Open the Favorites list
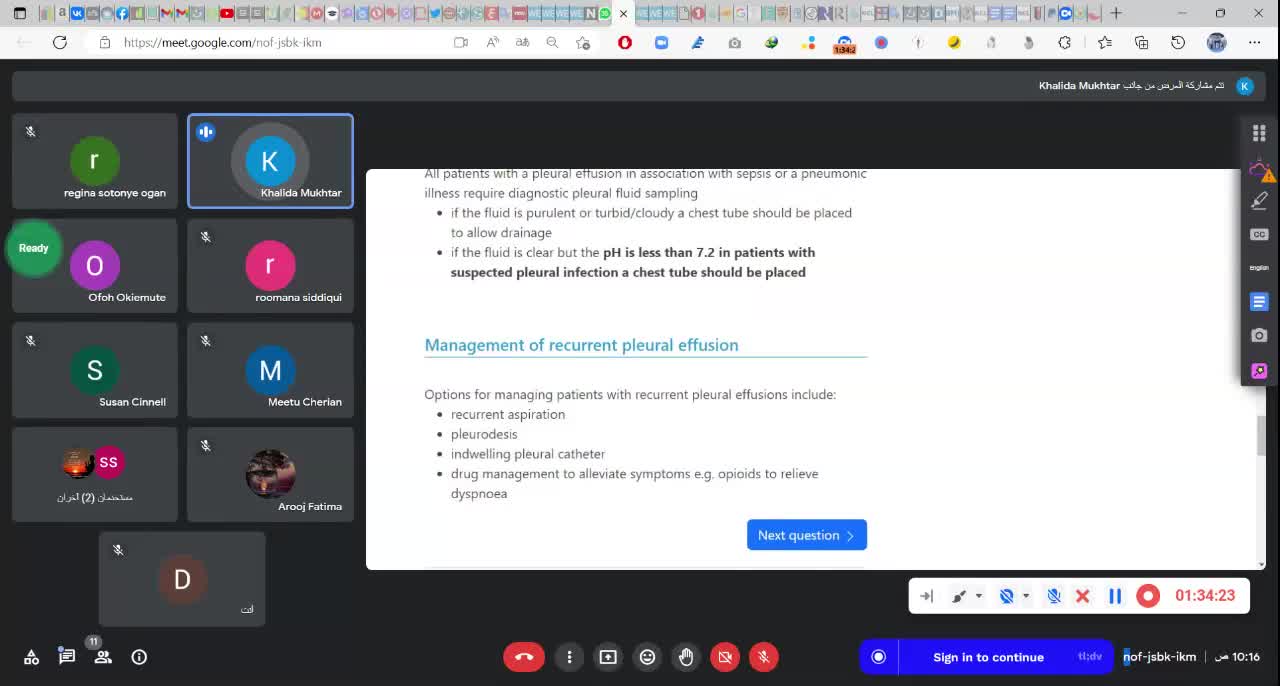The image size is (1280, 686). tap(1104, 42)
